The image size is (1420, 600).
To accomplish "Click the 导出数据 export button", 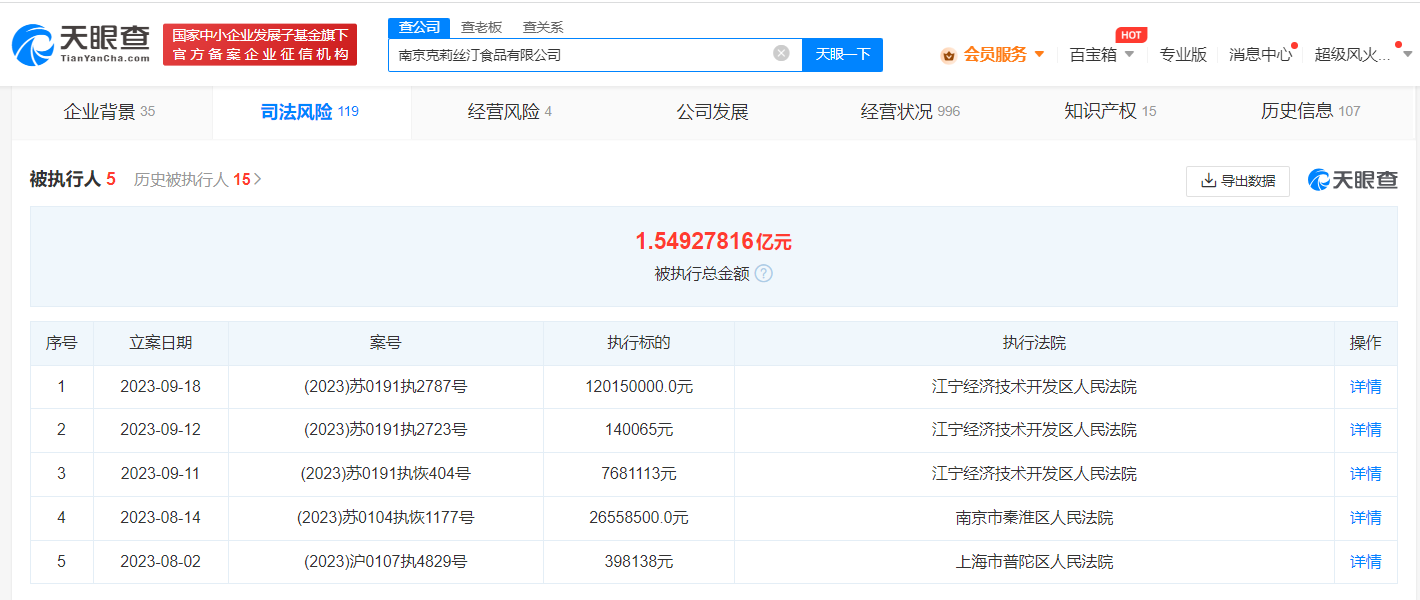I will tap(1238, 181).
